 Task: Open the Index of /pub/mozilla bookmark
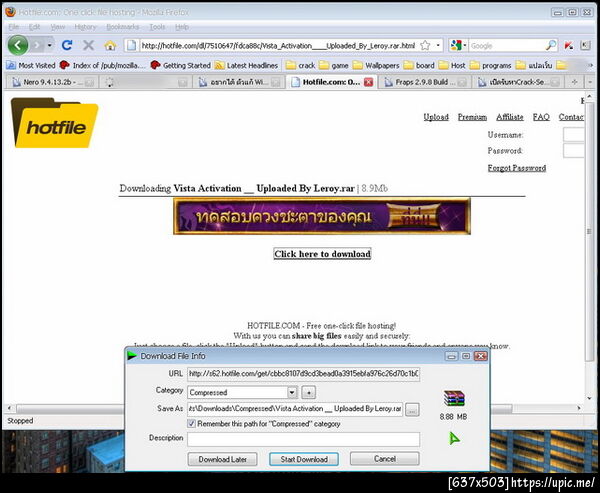click(103, 65)
